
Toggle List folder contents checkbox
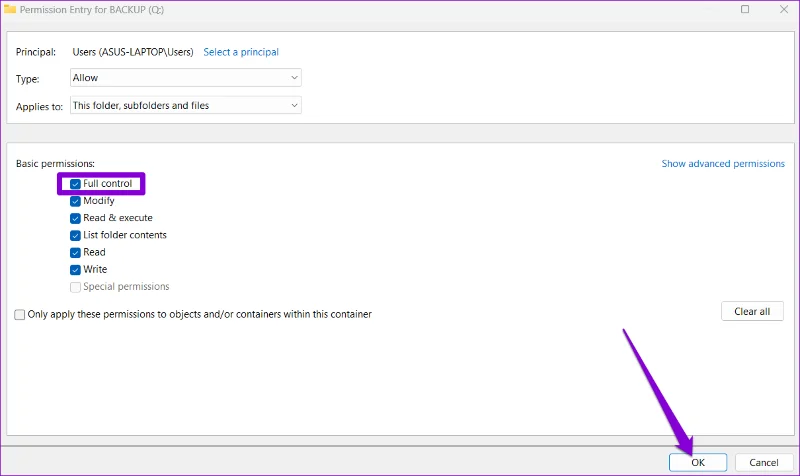click(x=75, y=235)
